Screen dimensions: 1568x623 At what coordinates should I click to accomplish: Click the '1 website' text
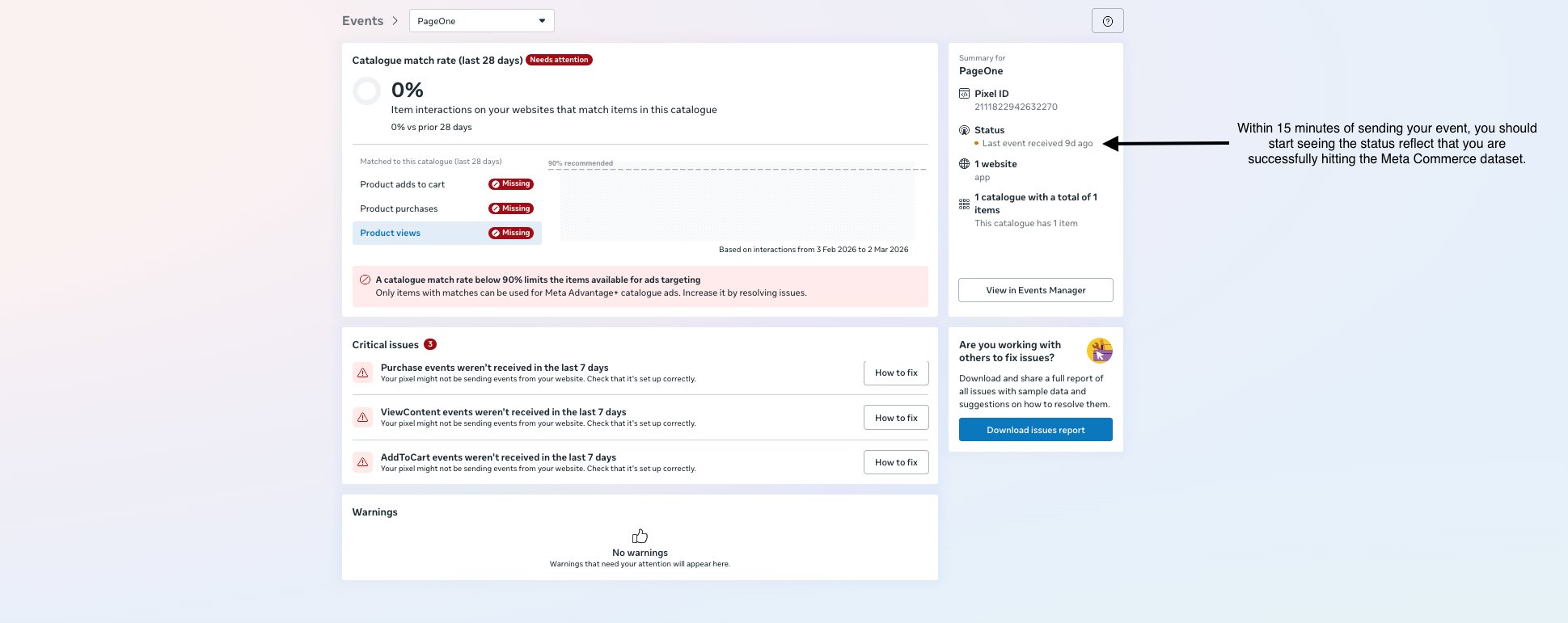(x=995, y=164)
